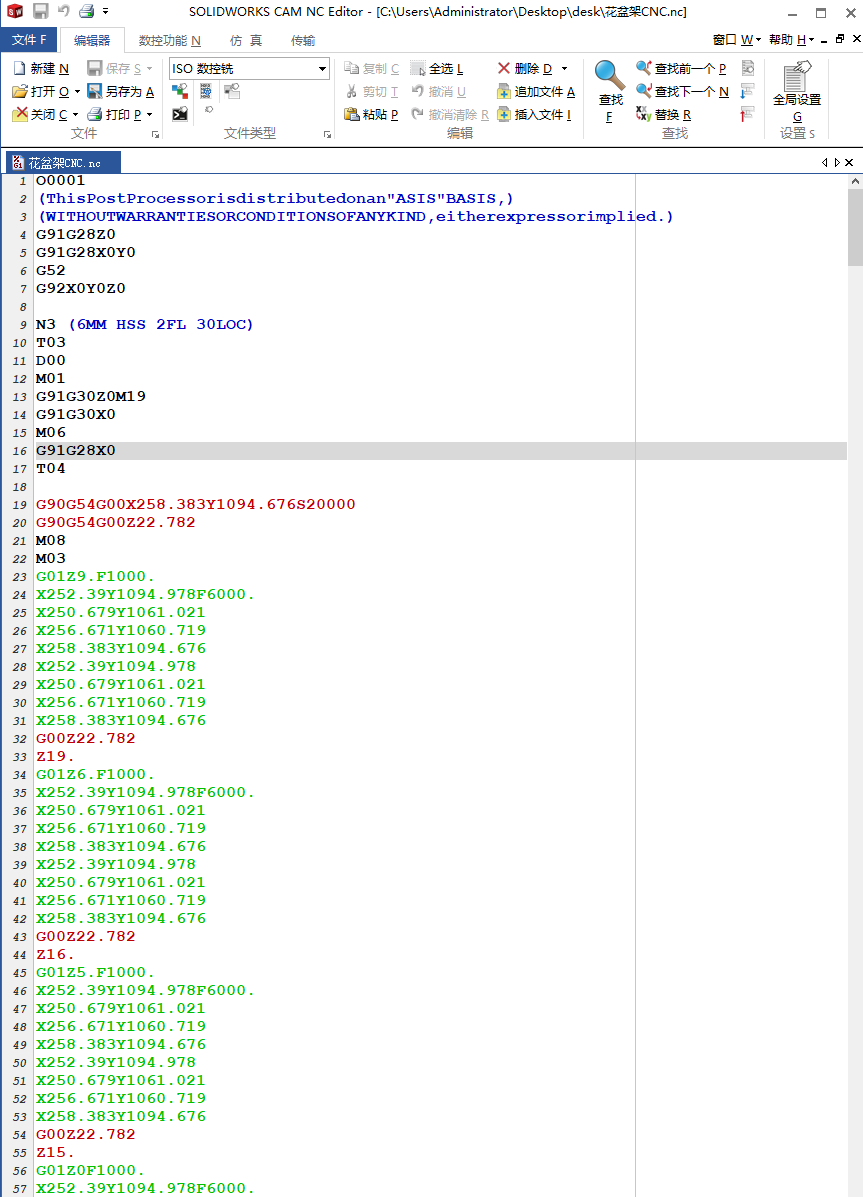This screenshot has height=1197, width=863.
Task: Click line 21 M08
Action: (x=50, y=540)
